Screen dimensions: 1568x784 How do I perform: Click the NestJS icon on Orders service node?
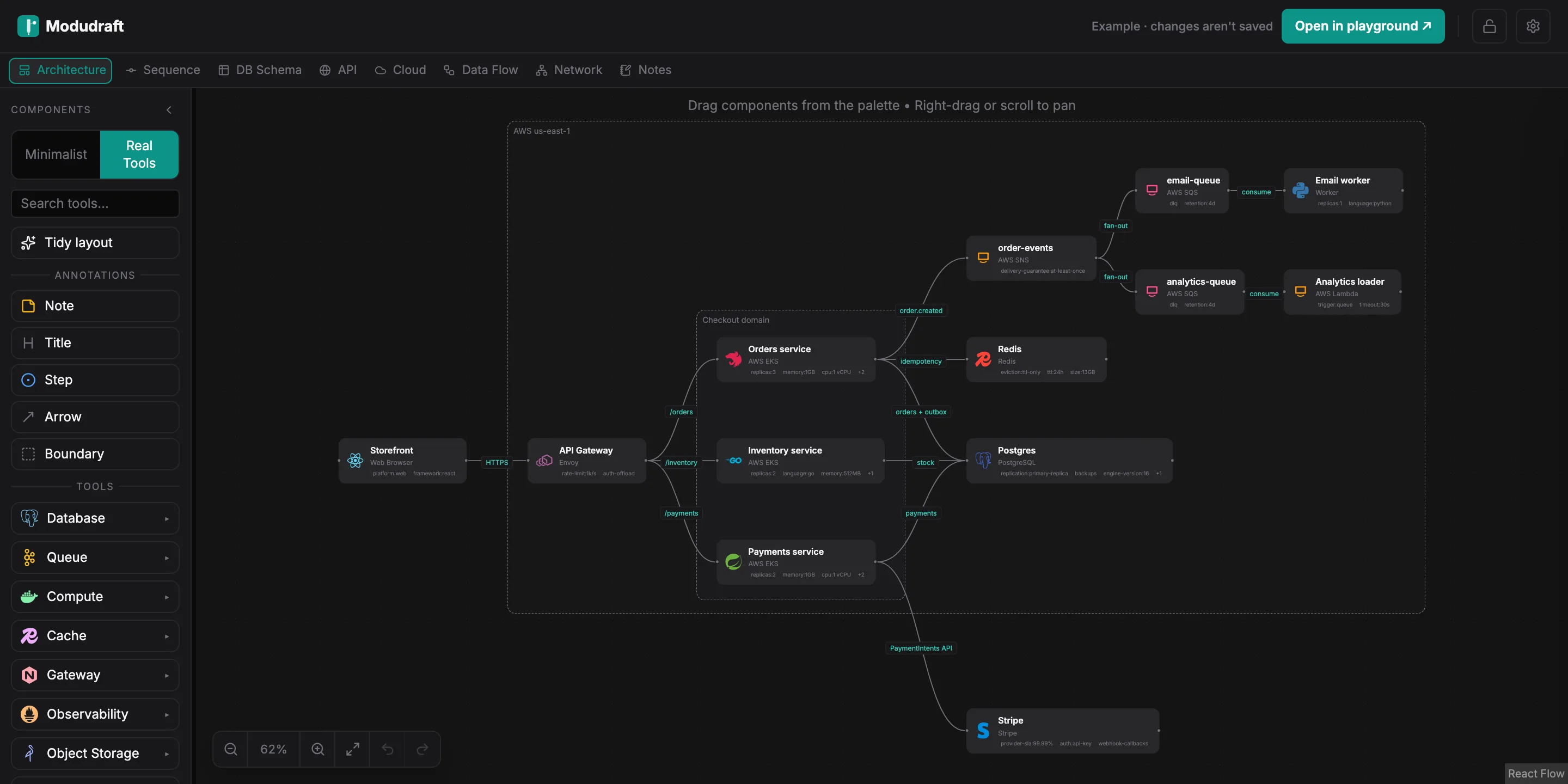(x=733, y=359)
